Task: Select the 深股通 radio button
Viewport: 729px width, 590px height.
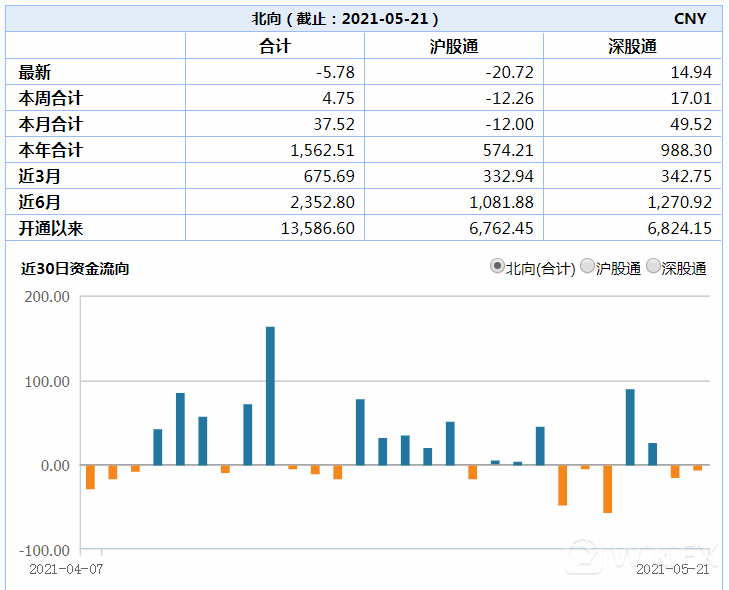Action: pos(653,267)
